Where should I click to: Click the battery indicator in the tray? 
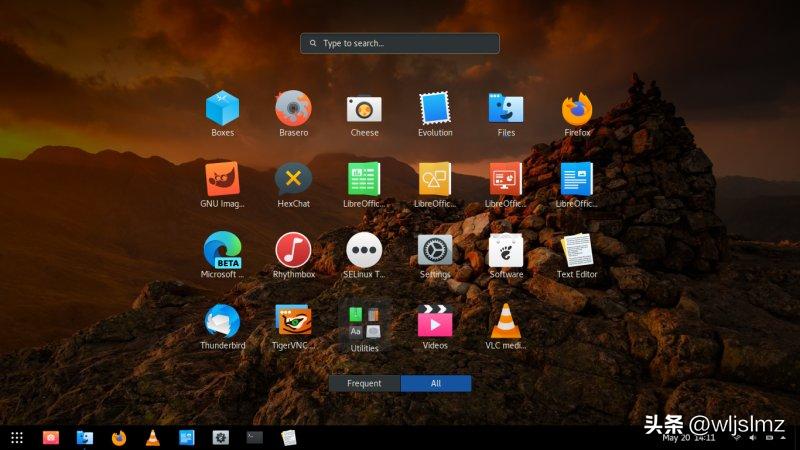coord(769,438)
